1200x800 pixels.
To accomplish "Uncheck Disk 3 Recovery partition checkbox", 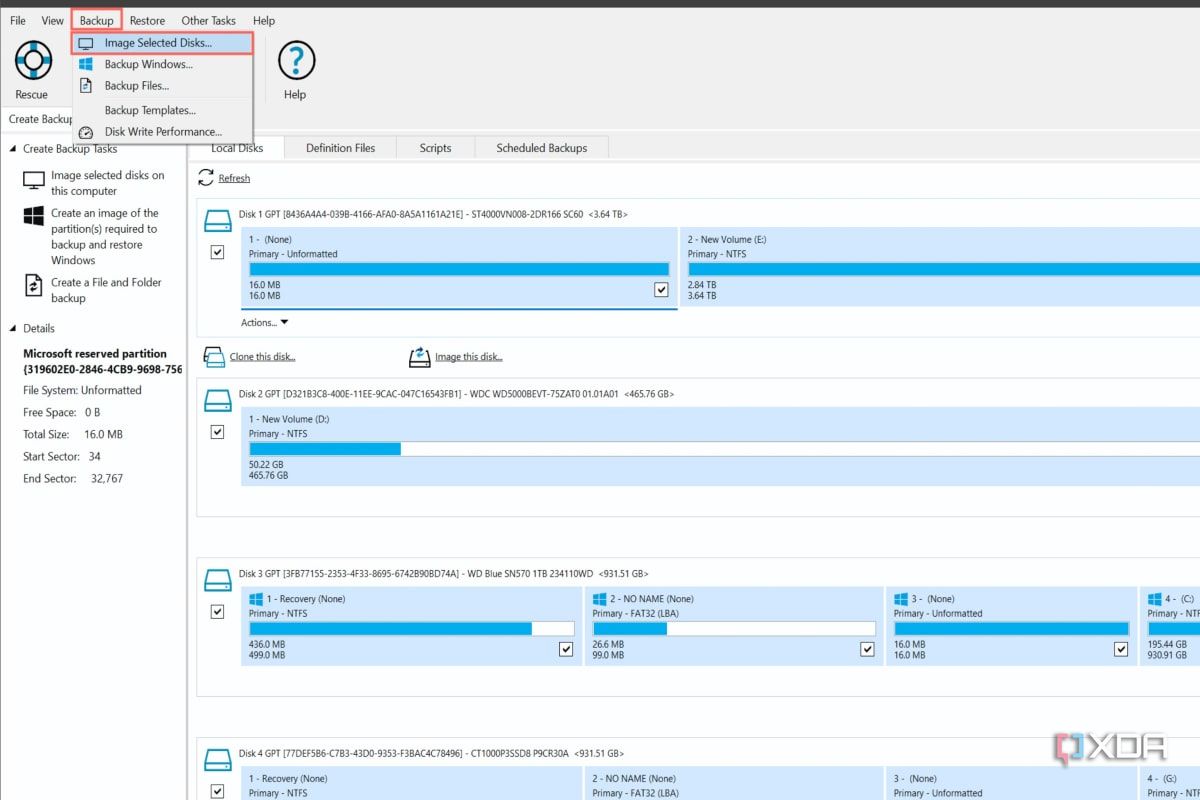I will click(x=566, y=649).
